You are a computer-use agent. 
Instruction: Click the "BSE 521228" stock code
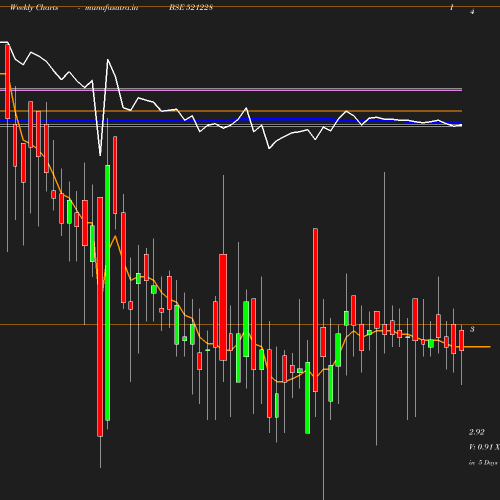point(191,7)
